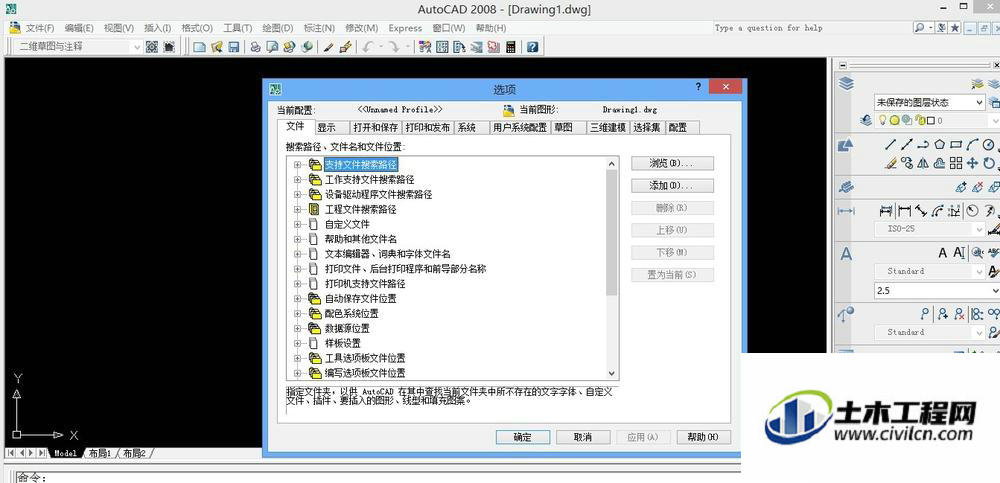1000x483 pixels.
Task: Select the Mirror modify tool
Action: point(923,163)
